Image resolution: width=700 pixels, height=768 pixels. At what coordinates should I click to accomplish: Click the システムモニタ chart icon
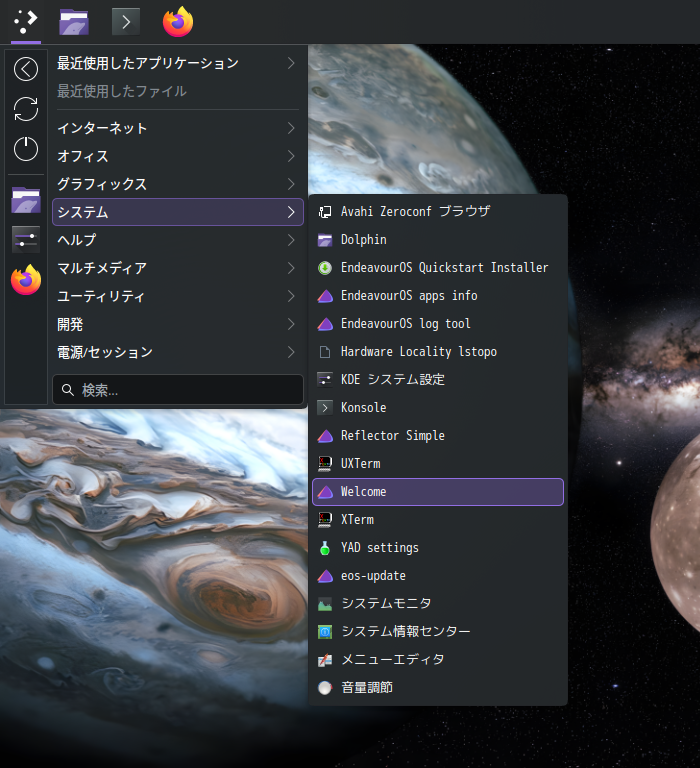[325, 604]
